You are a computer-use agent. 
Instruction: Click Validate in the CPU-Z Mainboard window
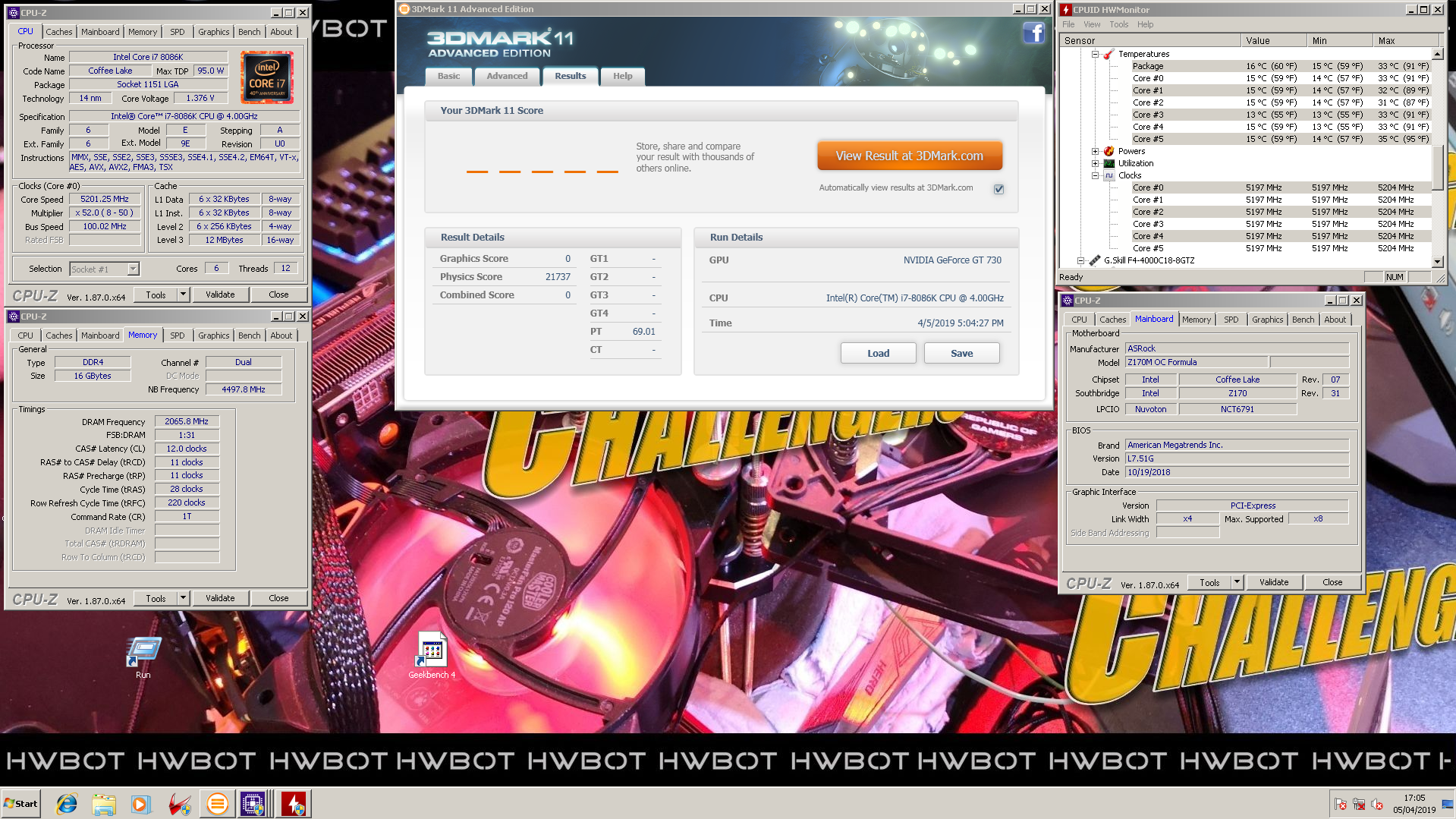[x=1274, y=582]
